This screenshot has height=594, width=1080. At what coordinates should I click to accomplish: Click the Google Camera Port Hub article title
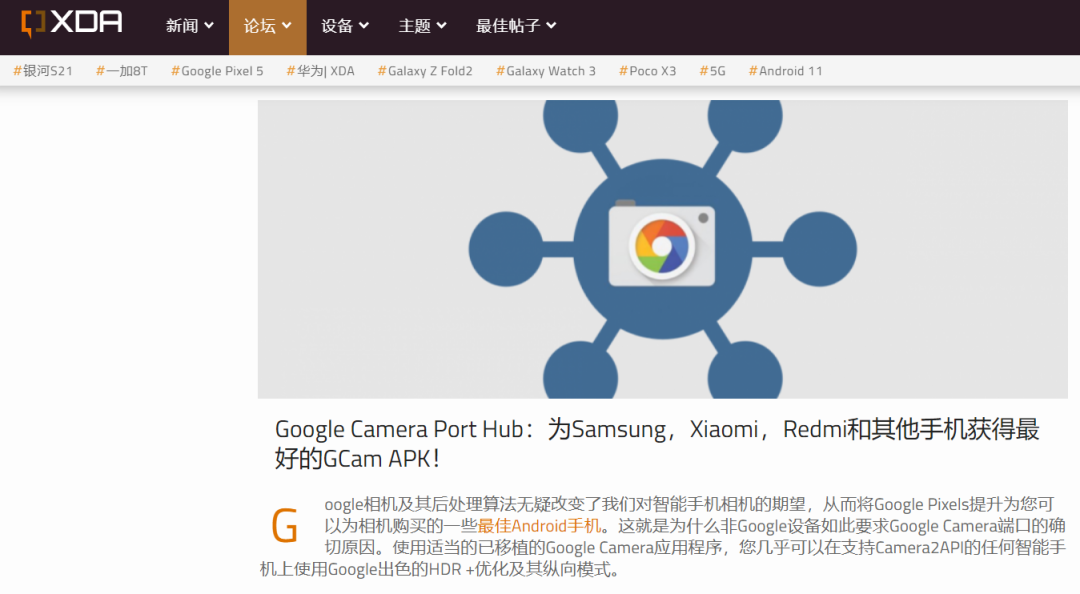pyautogui.click(x=656, y=443)
